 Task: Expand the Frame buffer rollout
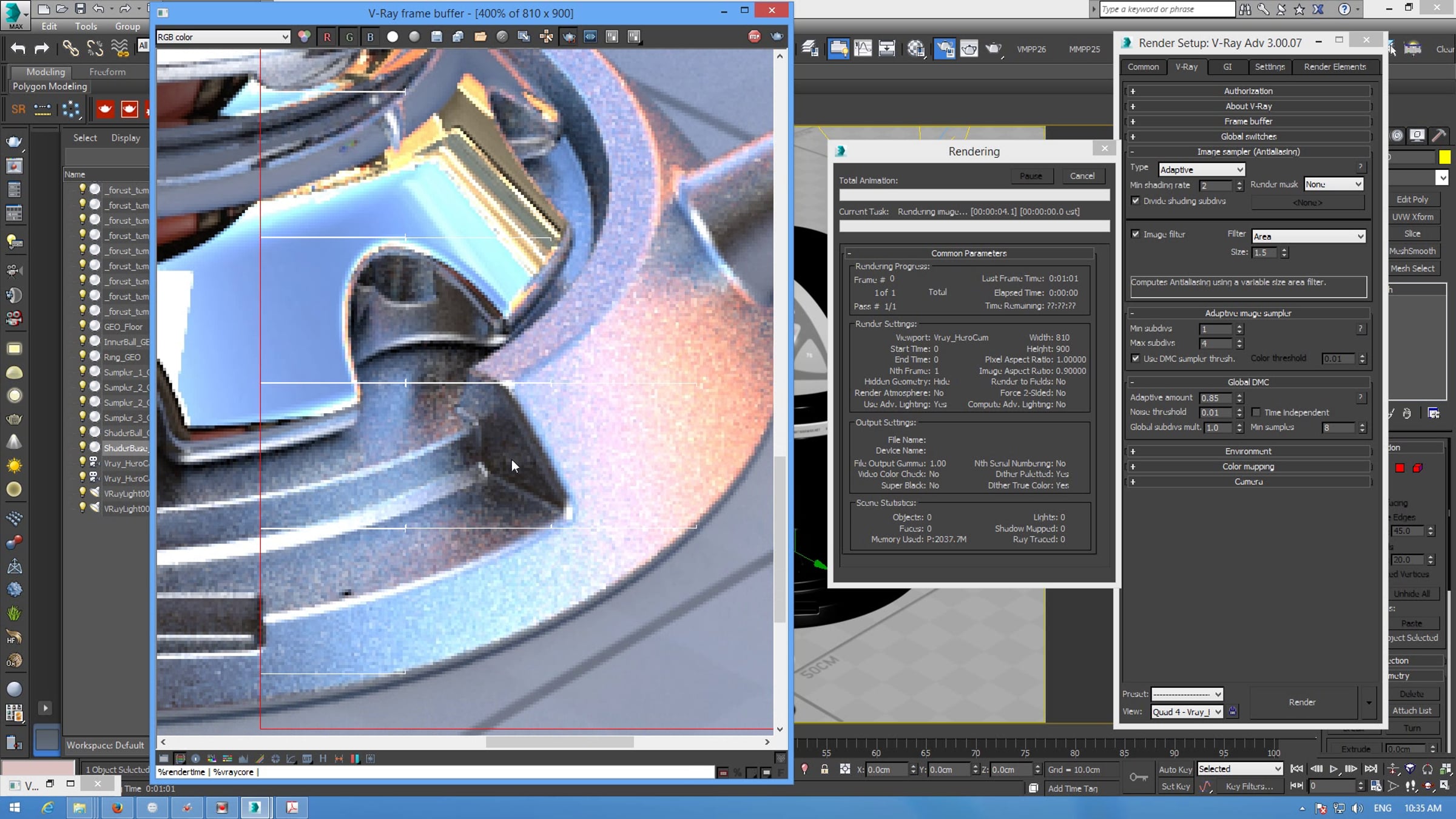coord(1248,121)
